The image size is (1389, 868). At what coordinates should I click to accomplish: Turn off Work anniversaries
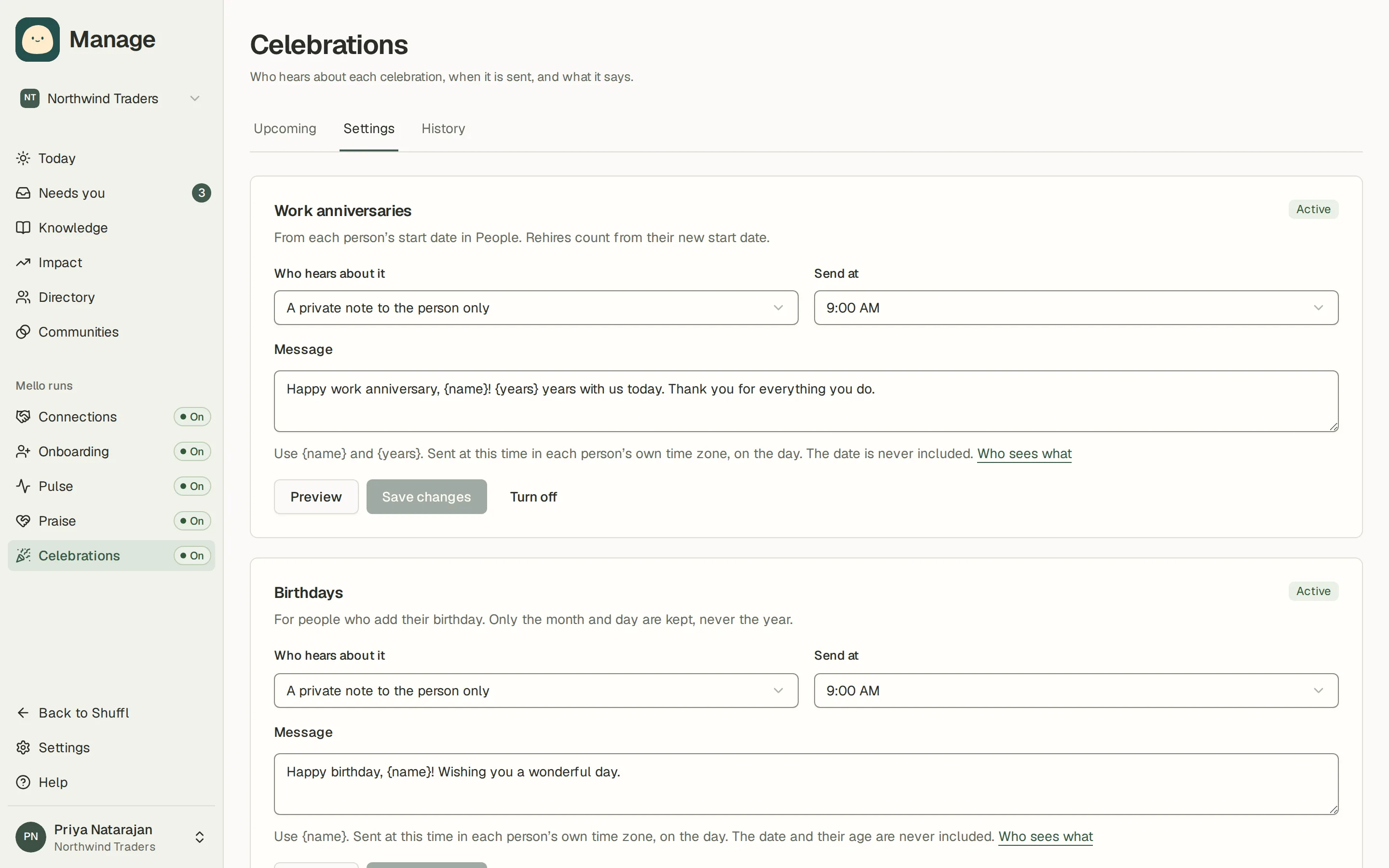[x=533, y=497]
